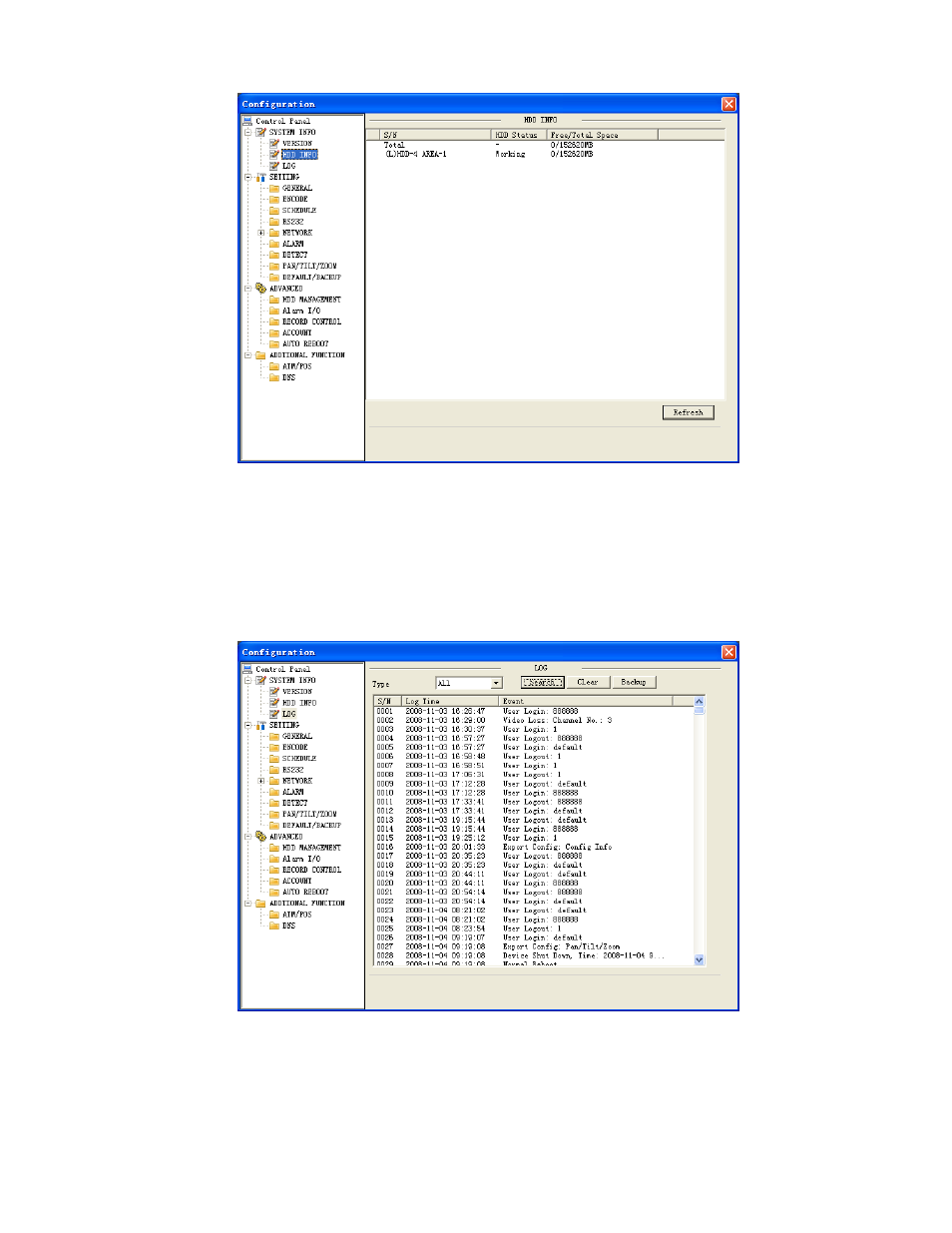Click ACCOUNT folder icon in the LOG window
The width and height of the screenshot is (952, 1233).
click(x=274, y=881)
